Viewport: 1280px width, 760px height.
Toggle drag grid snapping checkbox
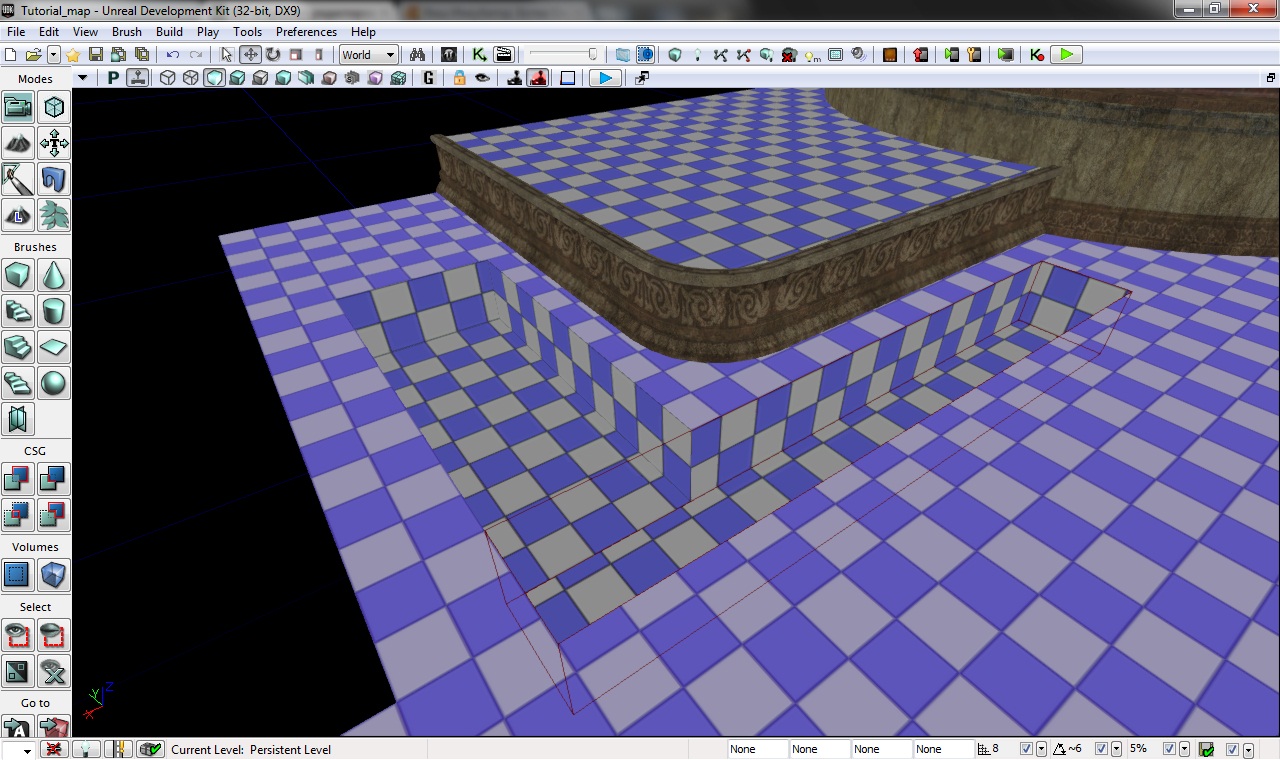pyautogui.click(x=1025, y=749)
